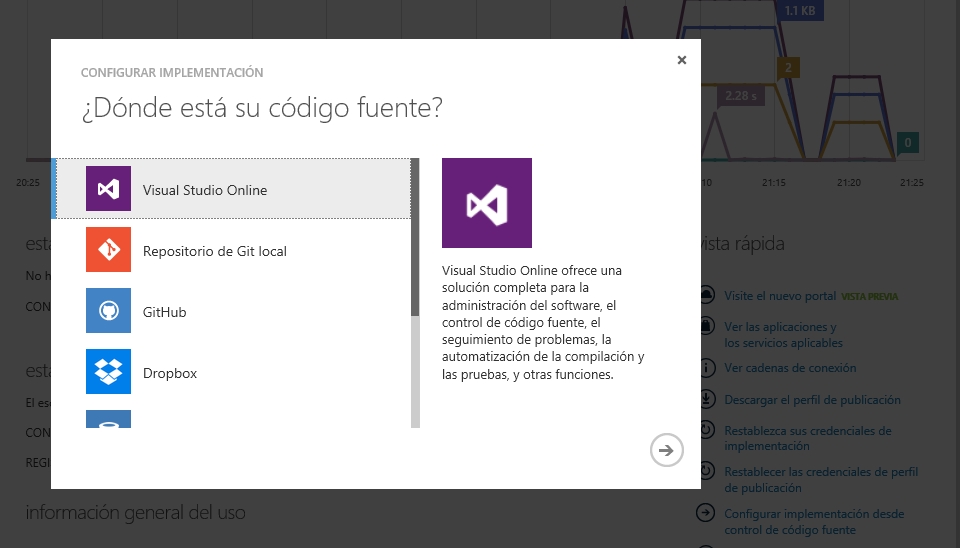Click the source list vertical scrollbar thumb
The image size is (960, 548).
[x=415, y=237]
